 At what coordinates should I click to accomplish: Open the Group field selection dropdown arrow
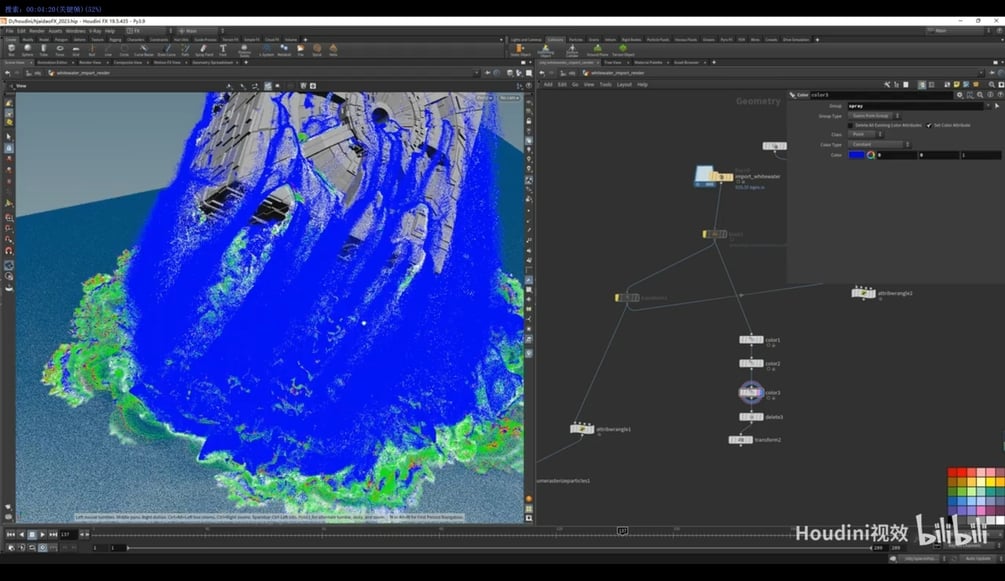pos(988,106)
